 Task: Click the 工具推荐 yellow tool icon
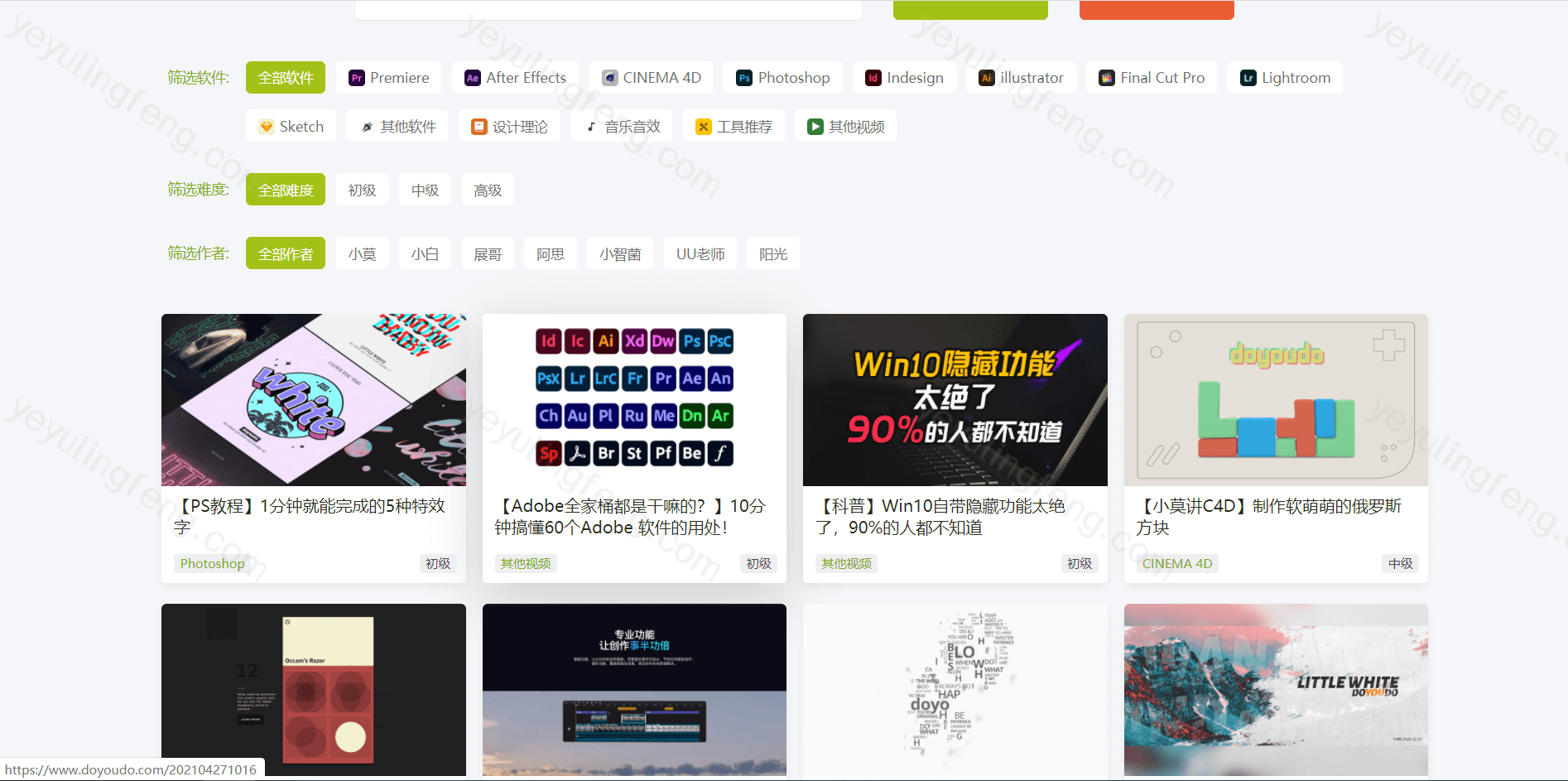point(703,127)
